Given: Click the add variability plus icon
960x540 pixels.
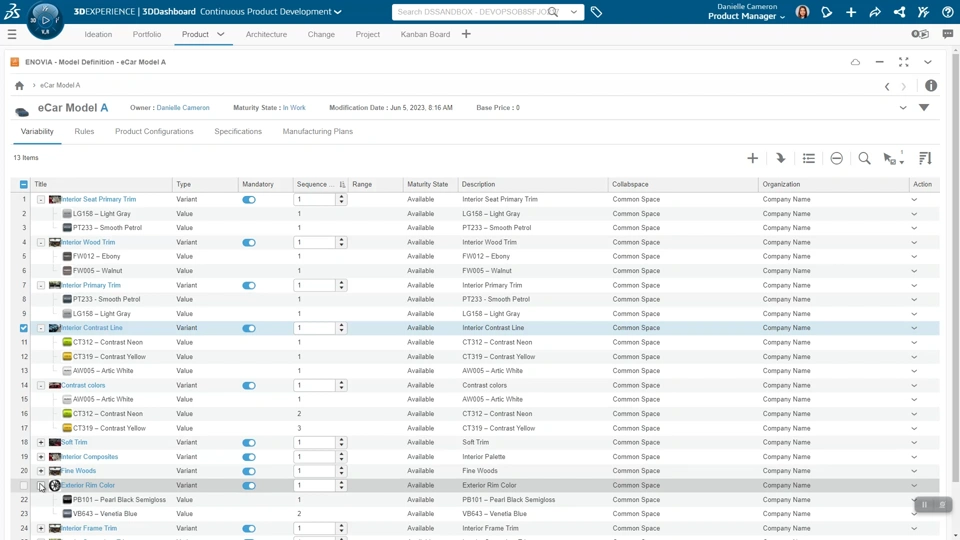Looking at the screenshot, I should [x=752, y=159].
